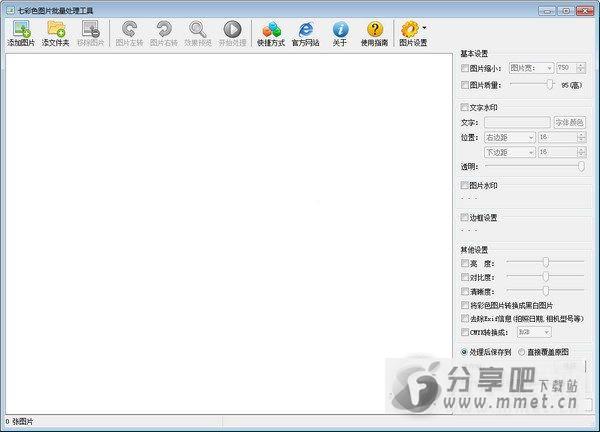600x432 pixels.
Task: Click the stepper beside the 750 value
Action: point(581,68)
